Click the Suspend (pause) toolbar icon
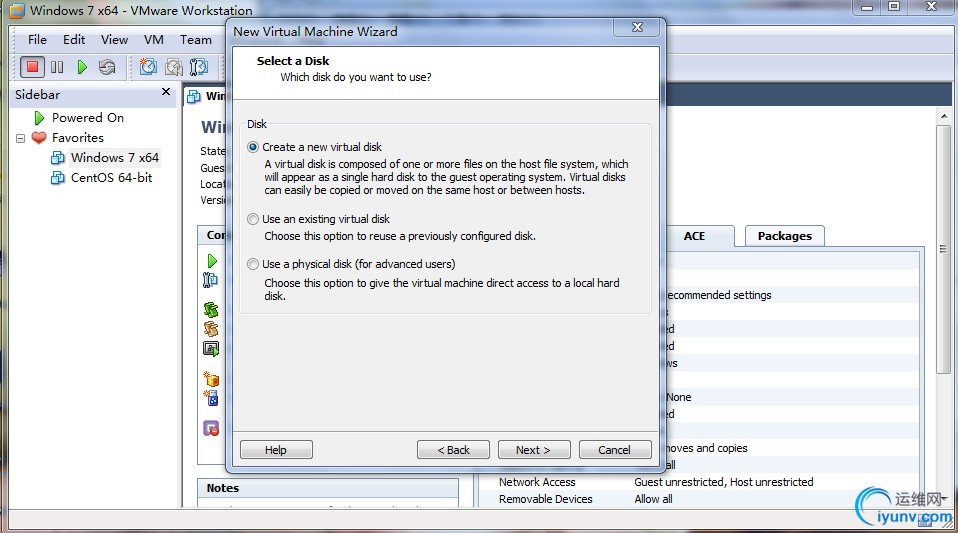Image resolution: width=958 pixels, height=533 pixels. [x=57, y=67]
